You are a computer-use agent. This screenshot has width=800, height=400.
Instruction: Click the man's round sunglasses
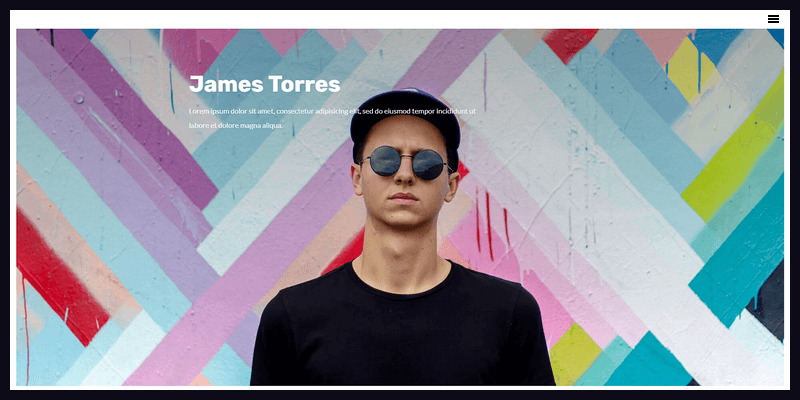(406, 162)
